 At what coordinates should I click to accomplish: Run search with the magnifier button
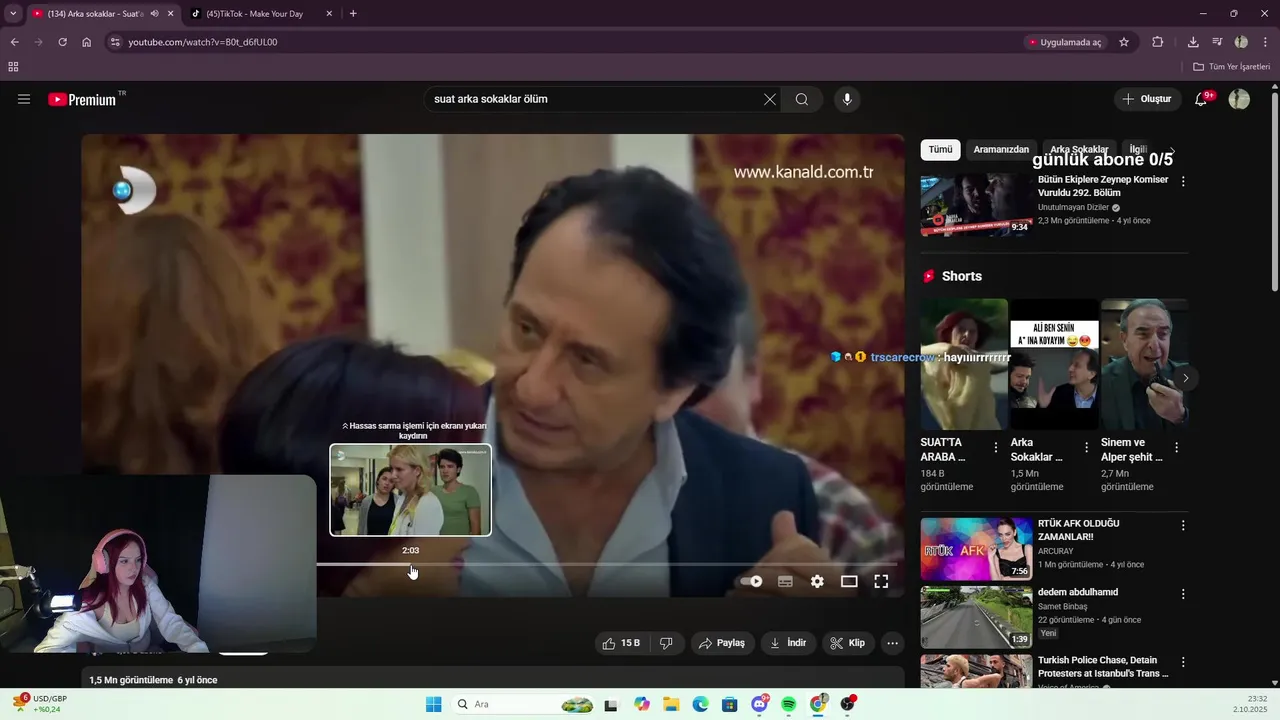tap(802, 99)
